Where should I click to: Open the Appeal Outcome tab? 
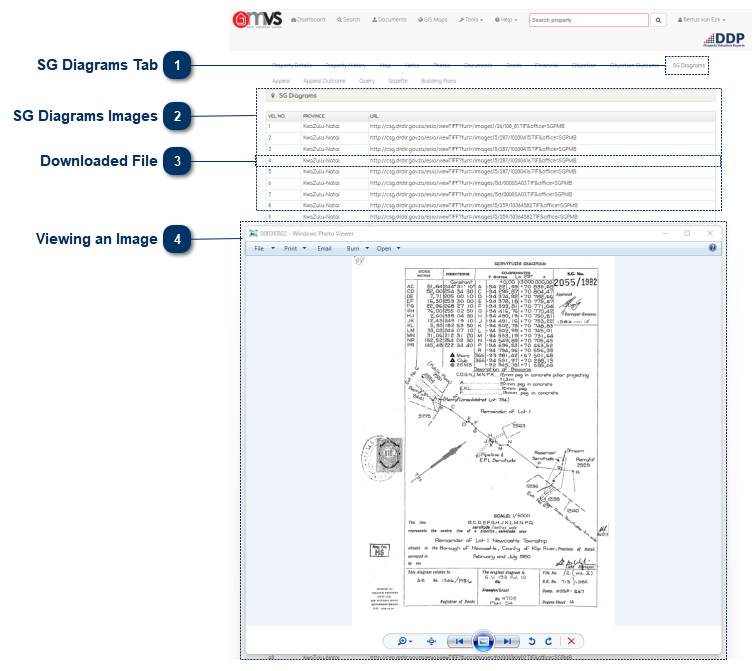pos(324,81)
